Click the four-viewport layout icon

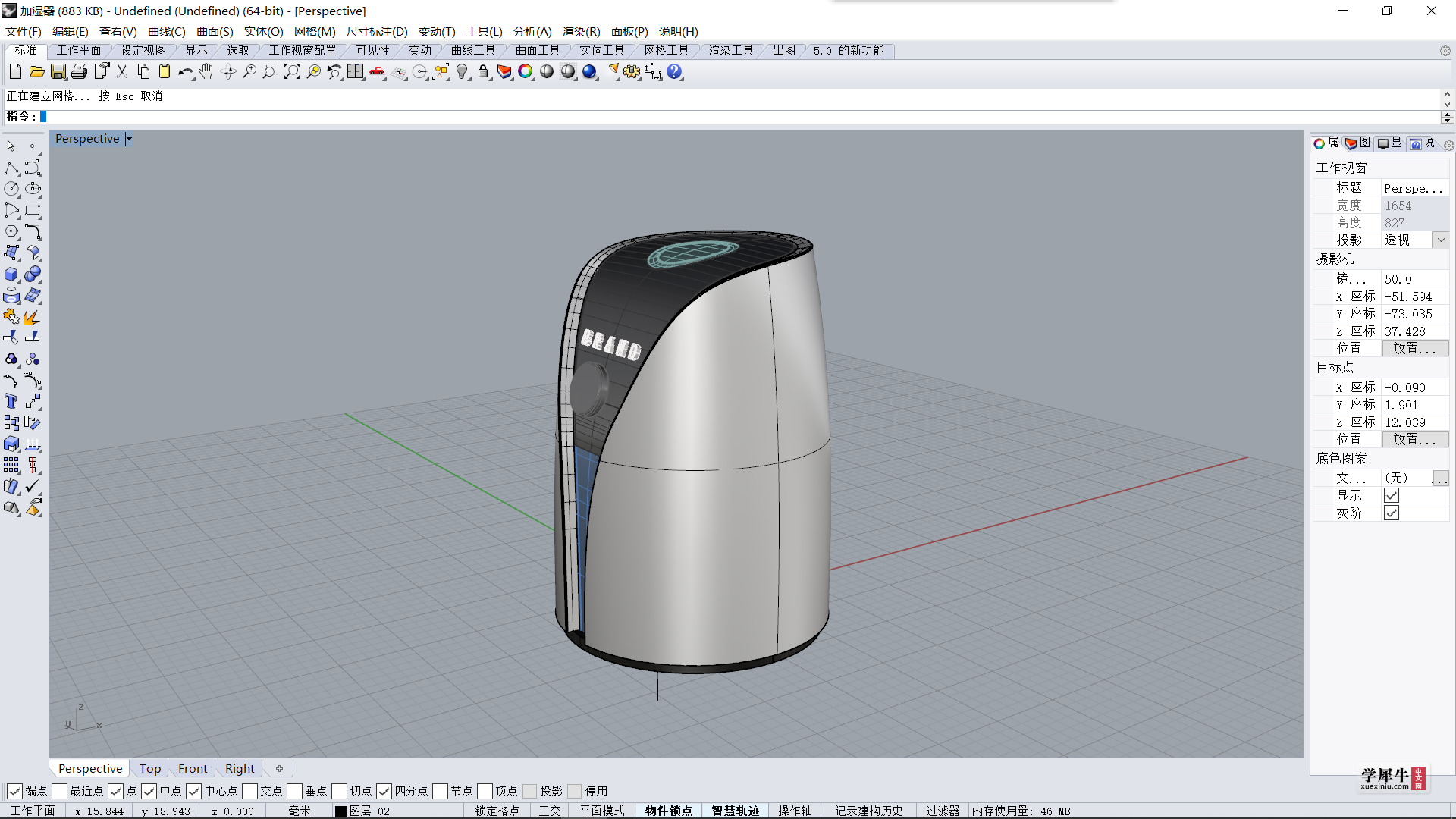point(356,72)
